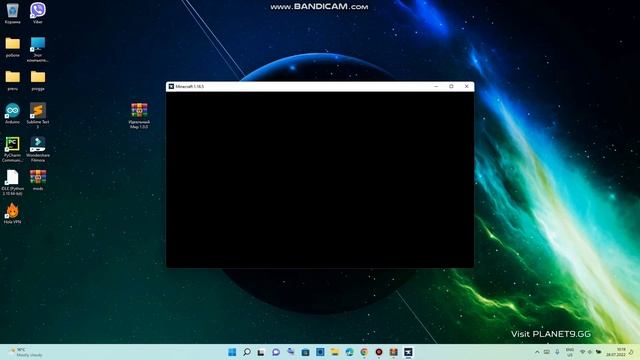Open the Windows Start menu

pyautogui.click(x=232, y=352)
